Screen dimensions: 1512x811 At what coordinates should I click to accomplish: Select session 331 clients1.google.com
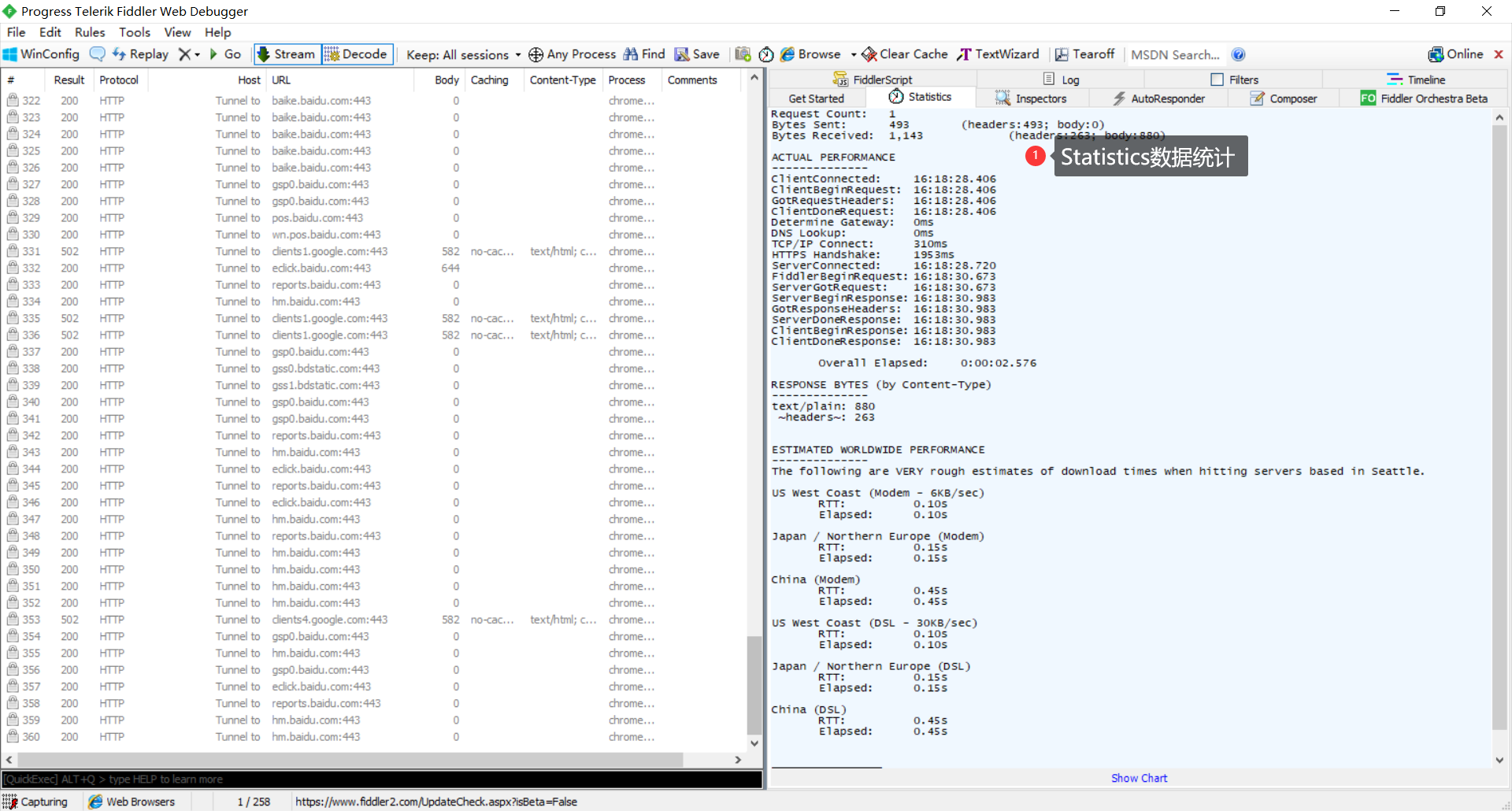[x=372, y=251]
